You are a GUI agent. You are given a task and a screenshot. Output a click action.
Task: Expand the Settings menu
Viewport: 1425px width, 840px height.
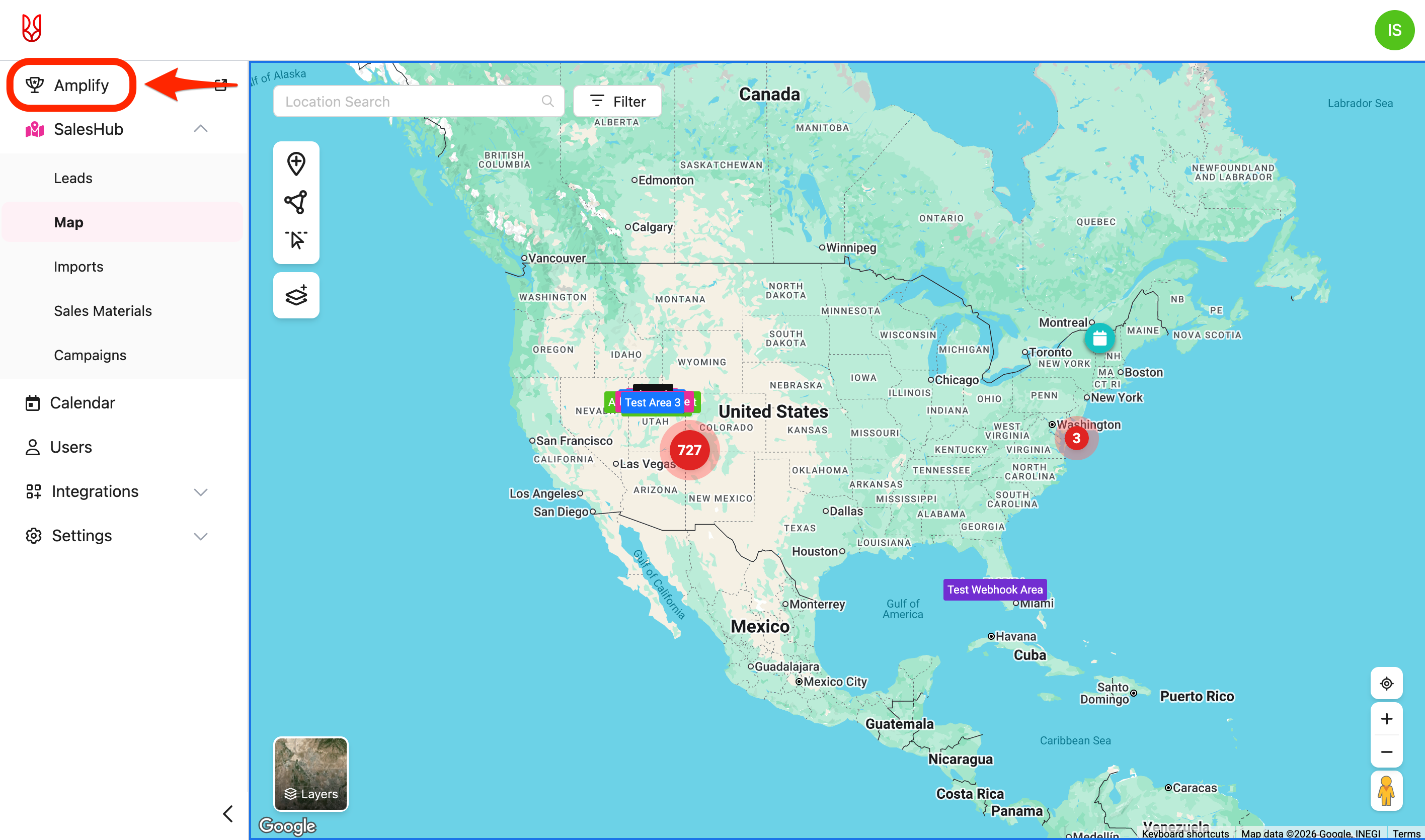[x=200, y=536]
